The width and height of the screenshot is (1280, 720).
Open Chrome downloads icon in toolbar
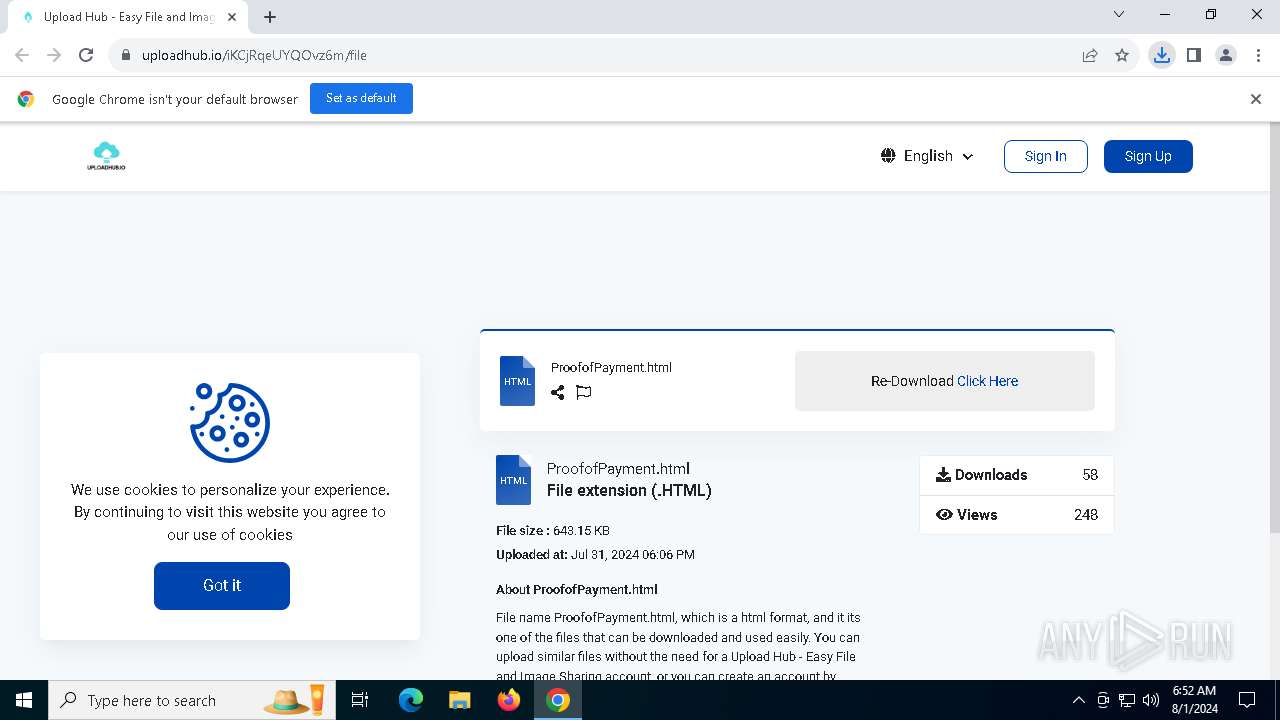[1161, 55]
